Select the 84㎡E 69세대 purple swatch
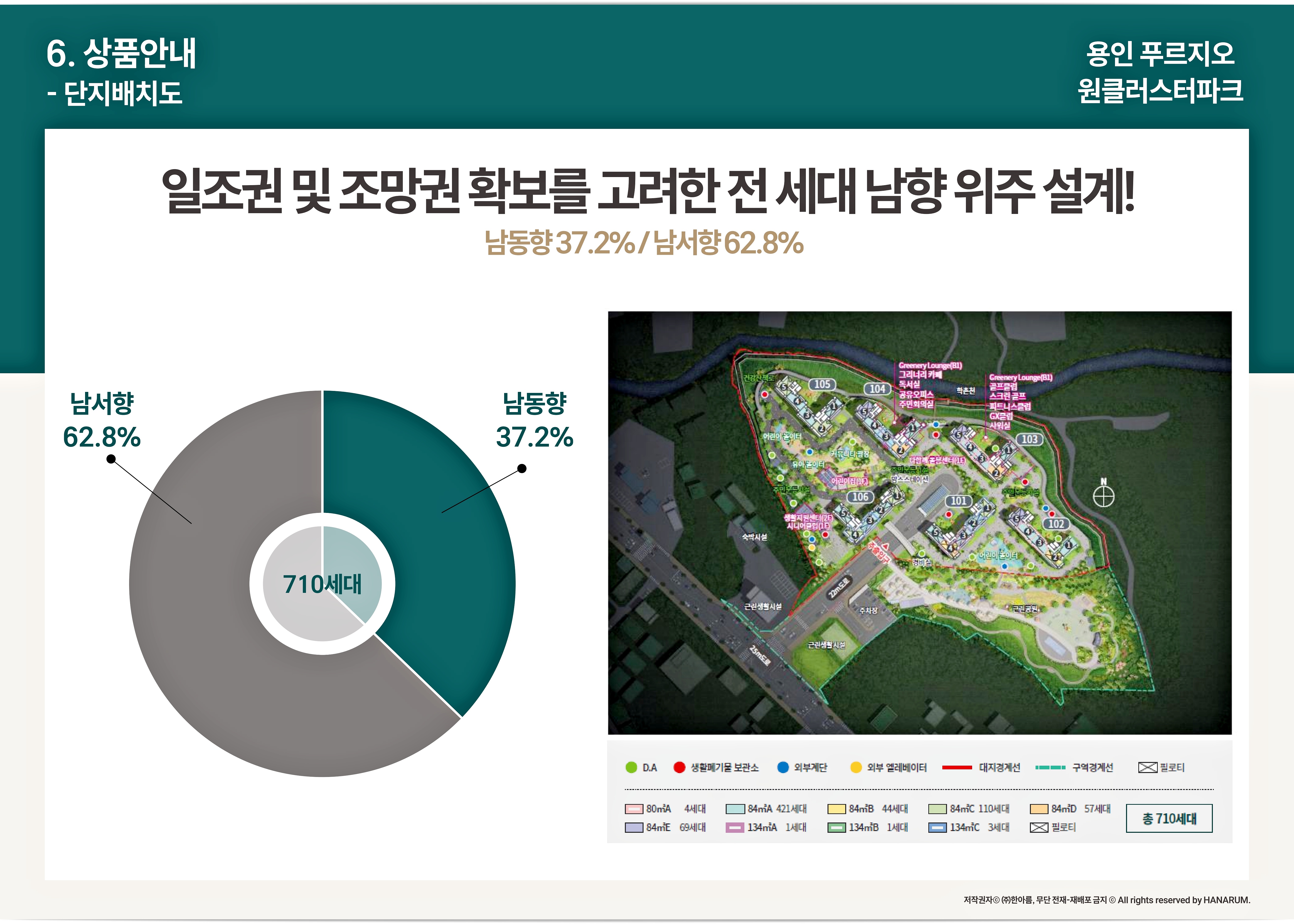1294x924 pixels. [634, 827]
